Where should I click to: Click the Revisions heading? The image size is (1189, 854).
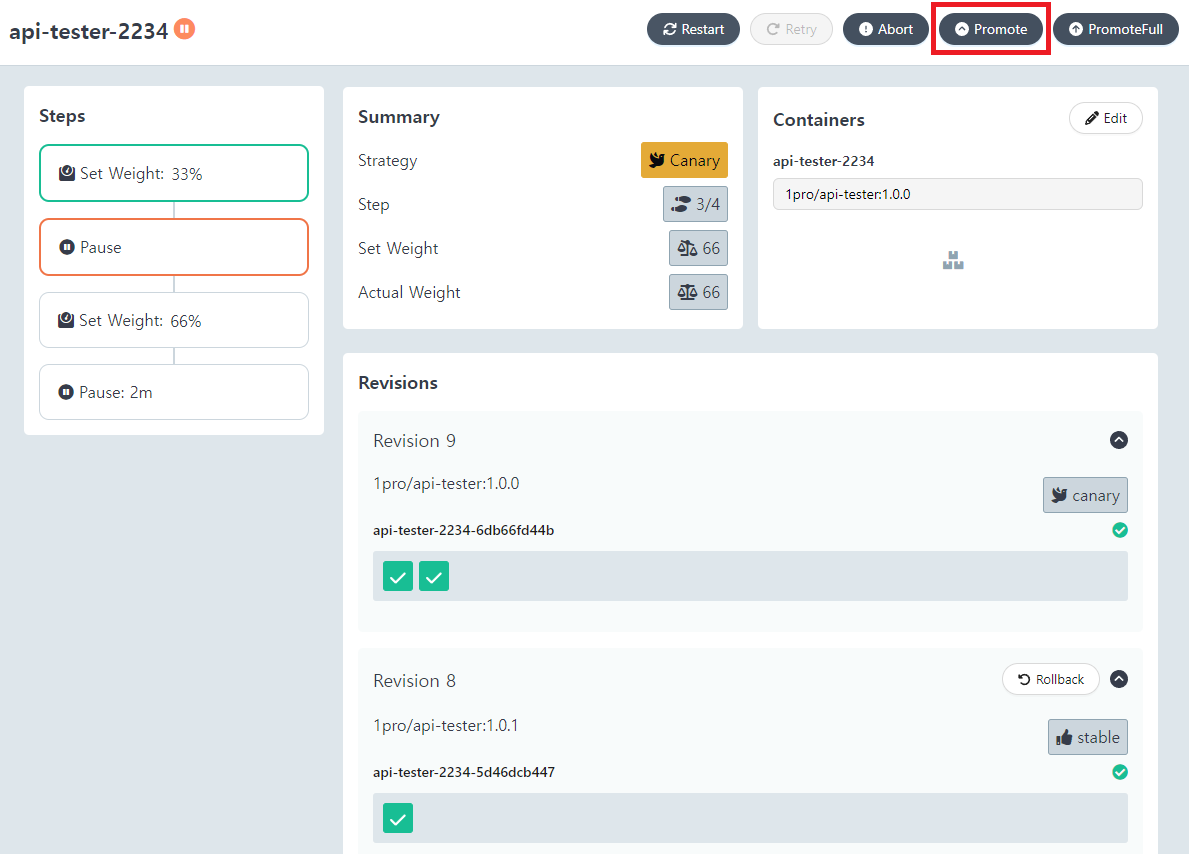[x=398, y=383]
